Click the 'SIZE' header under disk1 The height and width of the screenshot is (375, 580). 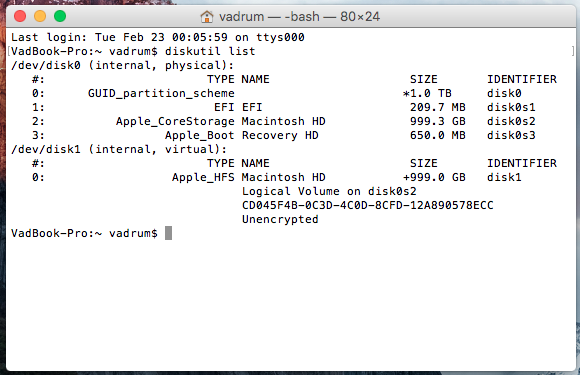(x=424, y=163)
